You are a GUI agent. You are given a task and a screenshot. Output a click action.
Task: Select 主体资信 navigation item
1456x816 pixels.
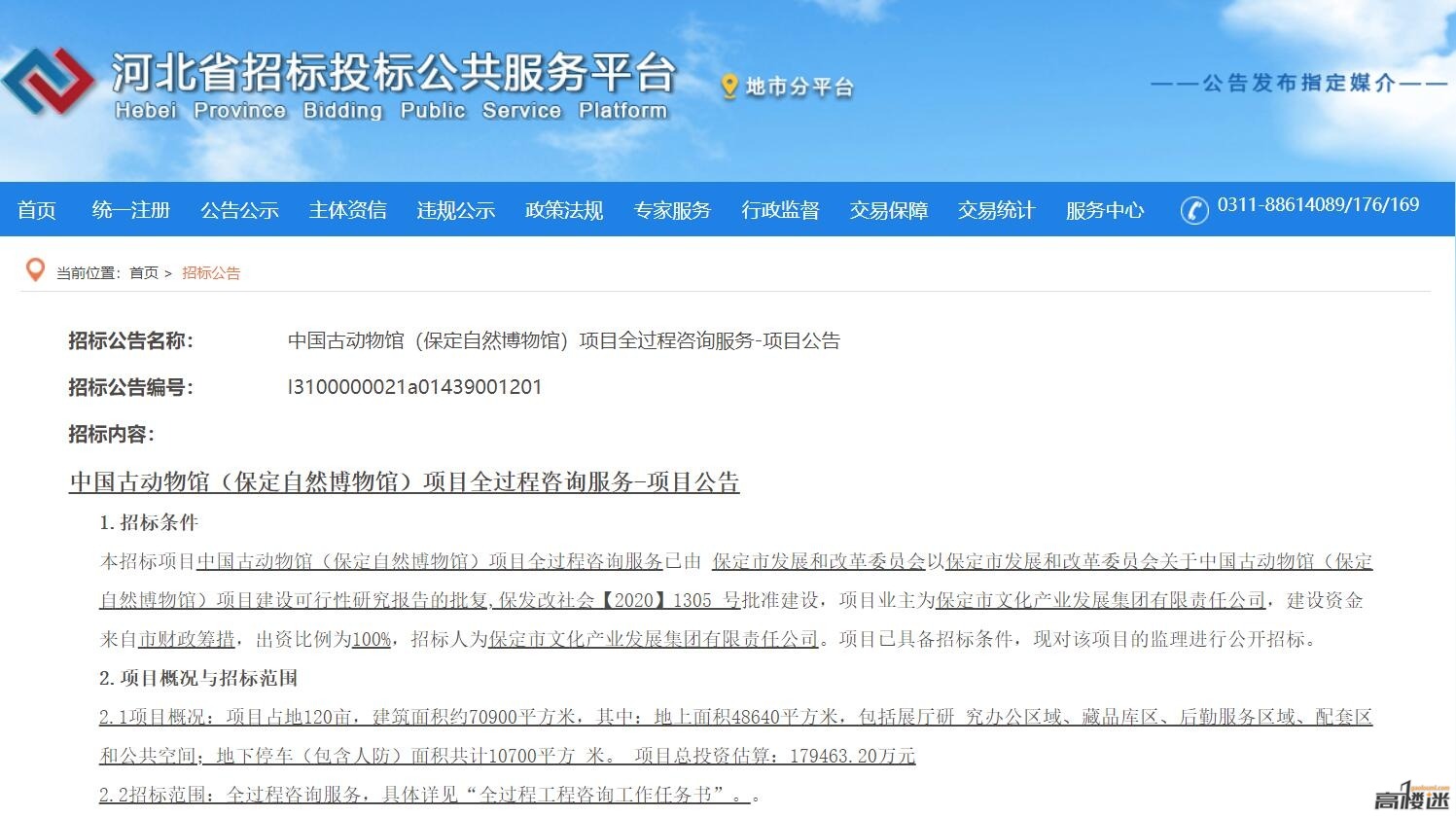click(x=347, y=210)
